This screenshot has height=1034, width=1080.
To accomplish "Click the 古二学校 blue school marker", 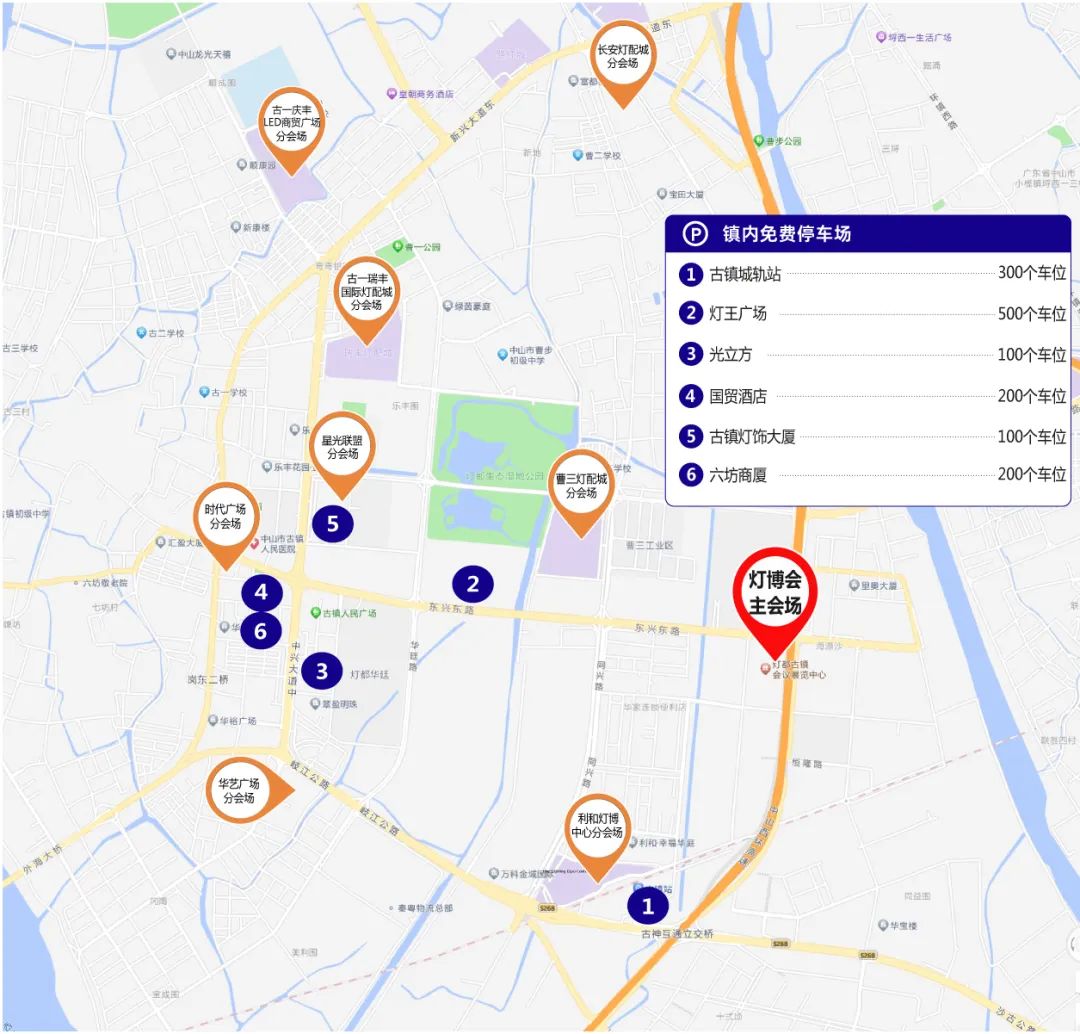I will tap(141, 333).
